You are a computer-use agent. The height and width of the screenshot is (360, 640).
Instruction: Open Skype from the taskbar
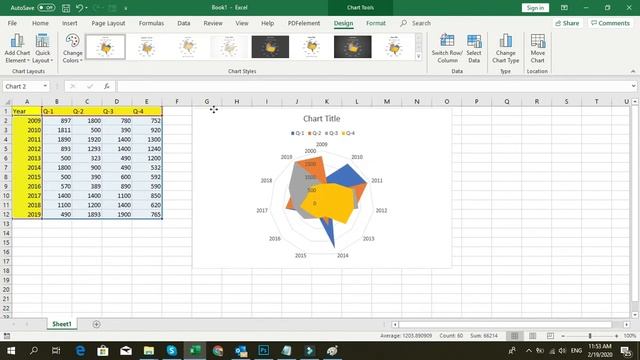point(172,351)
